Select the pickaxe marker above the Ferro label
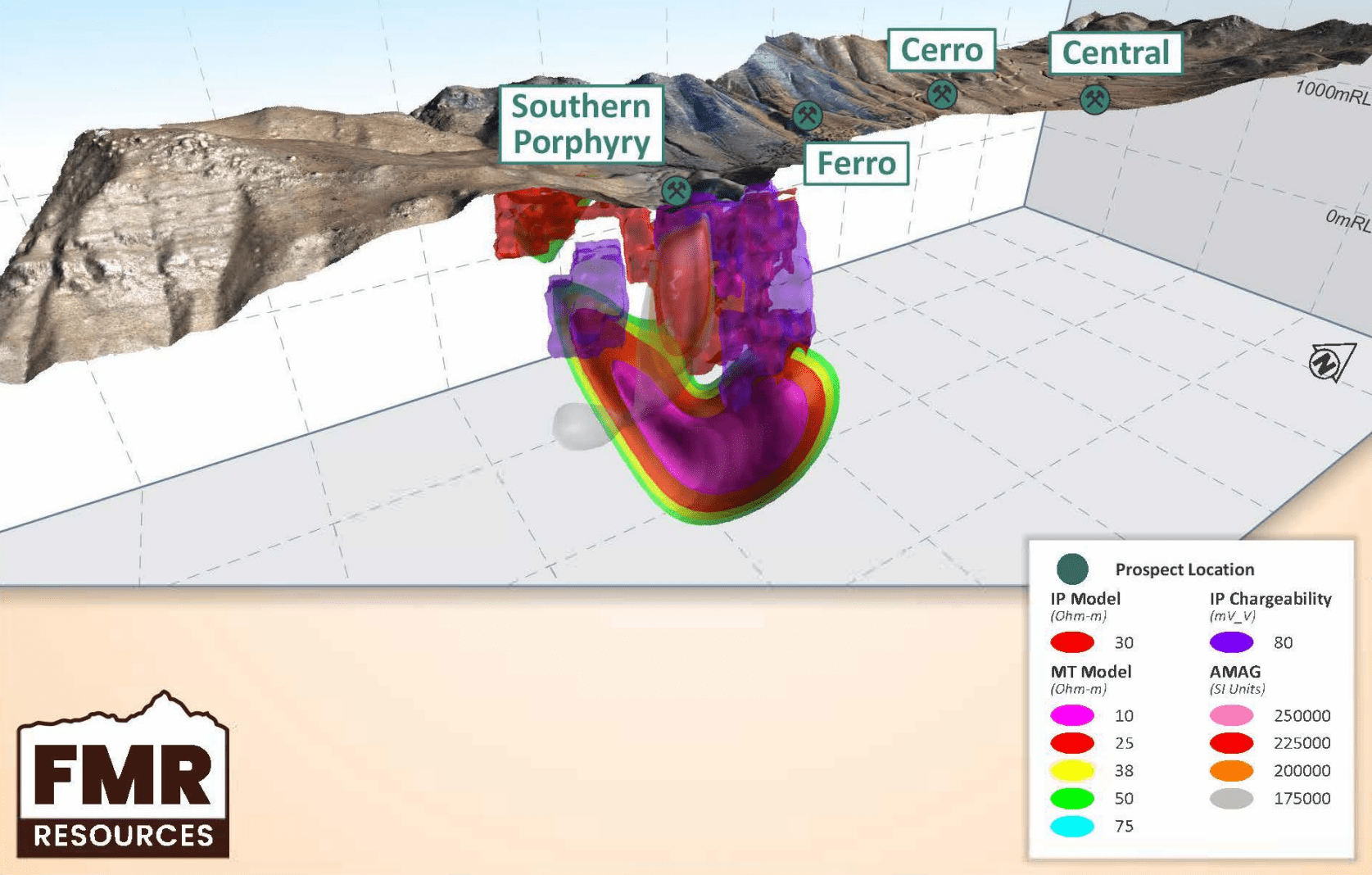 pyautogui.click(x=808, y=116)
